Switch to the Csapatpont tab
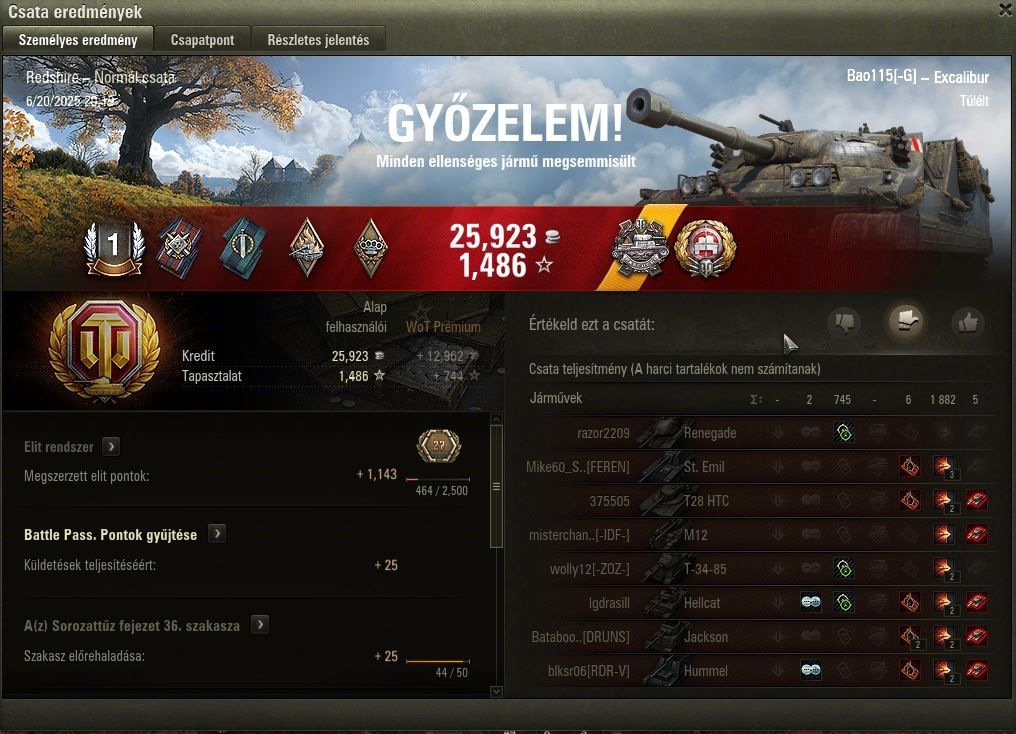Image resolution: width=1016 pixels, height=734 pixels. pos(202,40)
